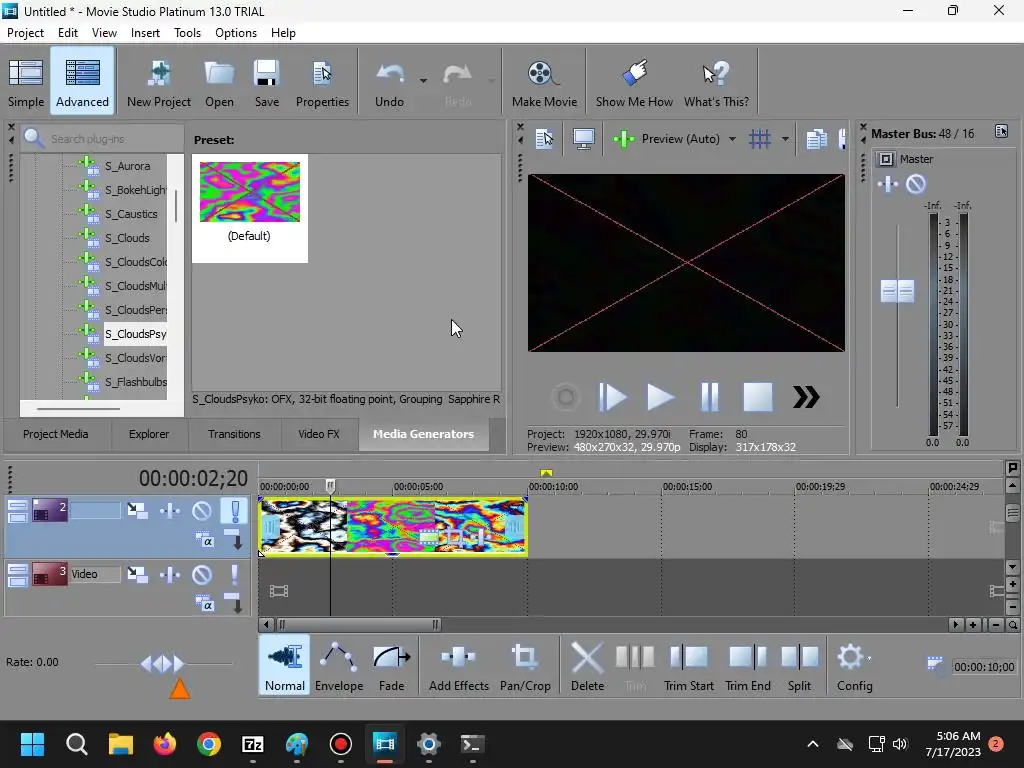The width and height of the screenshot is (1024, 768).
Task: Mute the Master bus
Action: [x=916, y=185]
